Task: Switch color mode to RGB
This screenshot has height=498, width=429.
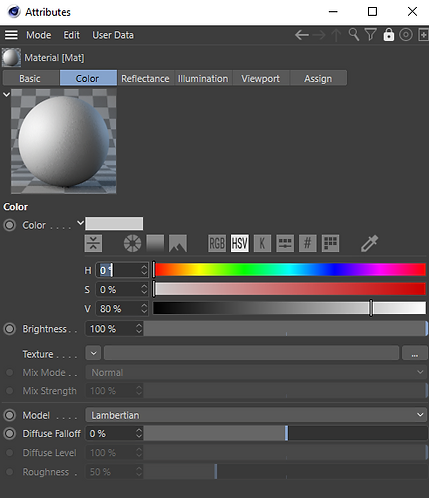Action: (217, 243)
